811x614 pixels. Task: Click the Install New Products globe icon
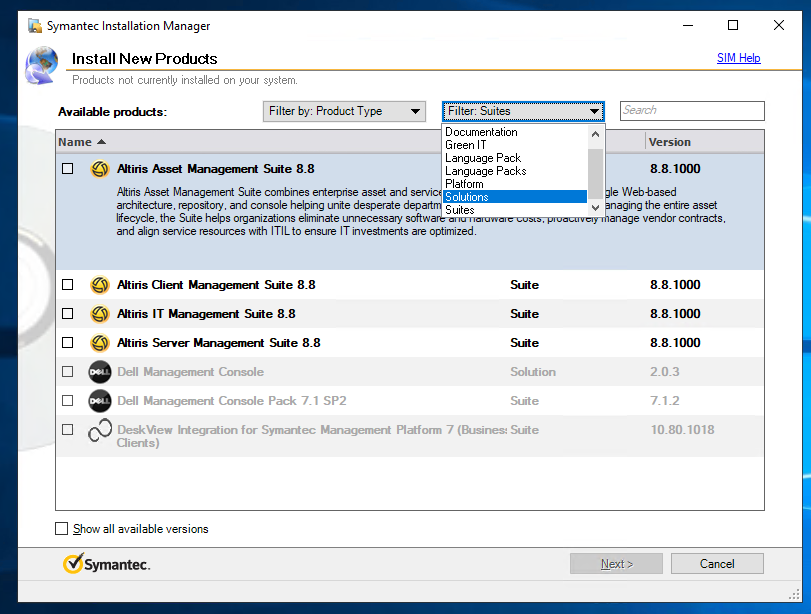(41, 65)
